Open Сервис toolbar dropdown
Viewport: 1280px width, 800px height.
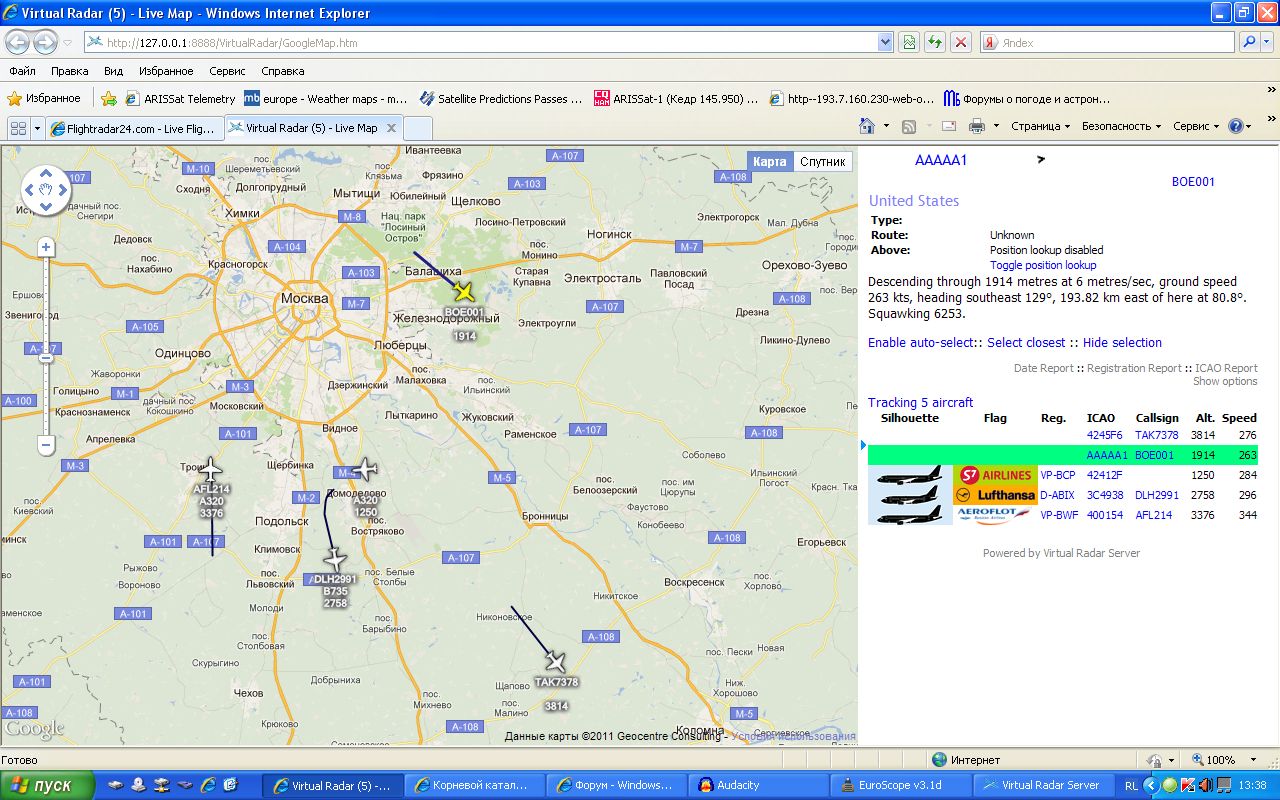1196,126
